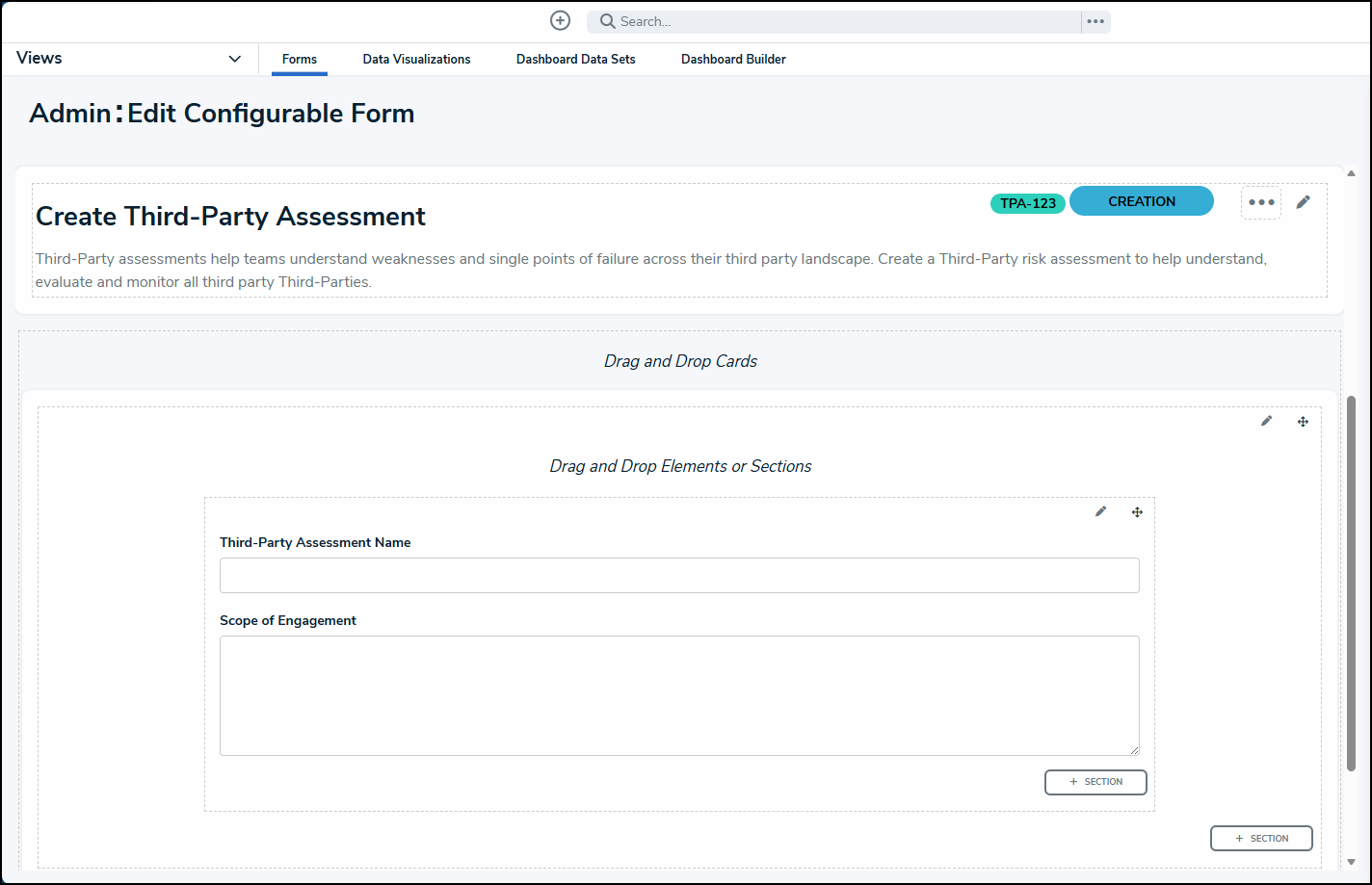Open Dashboard Data Sets tab
This screenshot has height=885, width=1372.
pos(575,60)
